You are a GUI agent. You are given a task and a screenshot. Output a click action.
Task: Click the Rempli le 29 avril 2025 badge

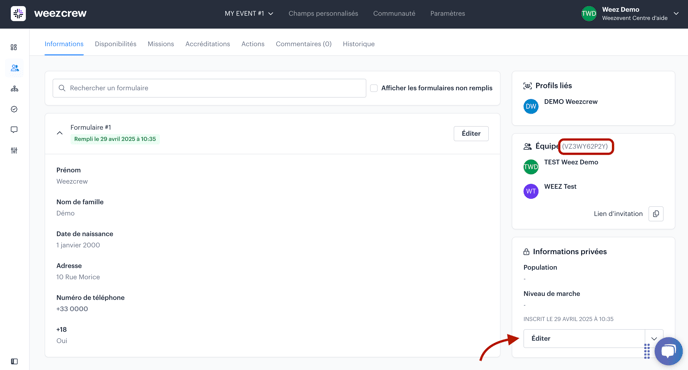point(115,139)
